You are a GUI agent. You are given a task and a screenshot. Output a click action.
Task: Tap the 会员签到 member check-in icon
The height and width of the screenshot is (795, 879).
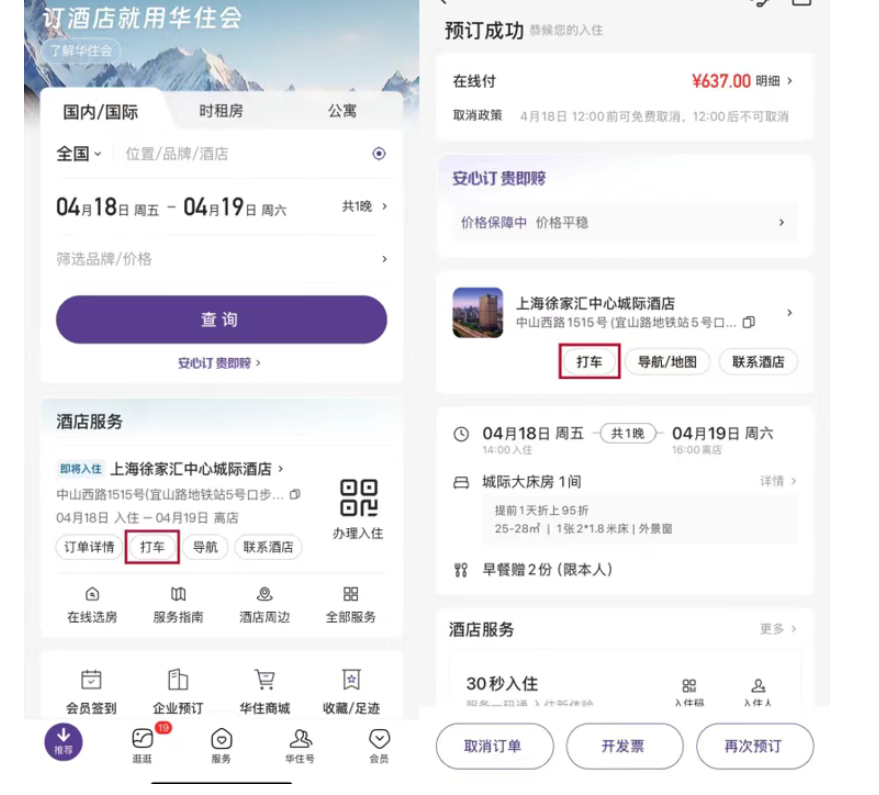(x=91, y=680)
